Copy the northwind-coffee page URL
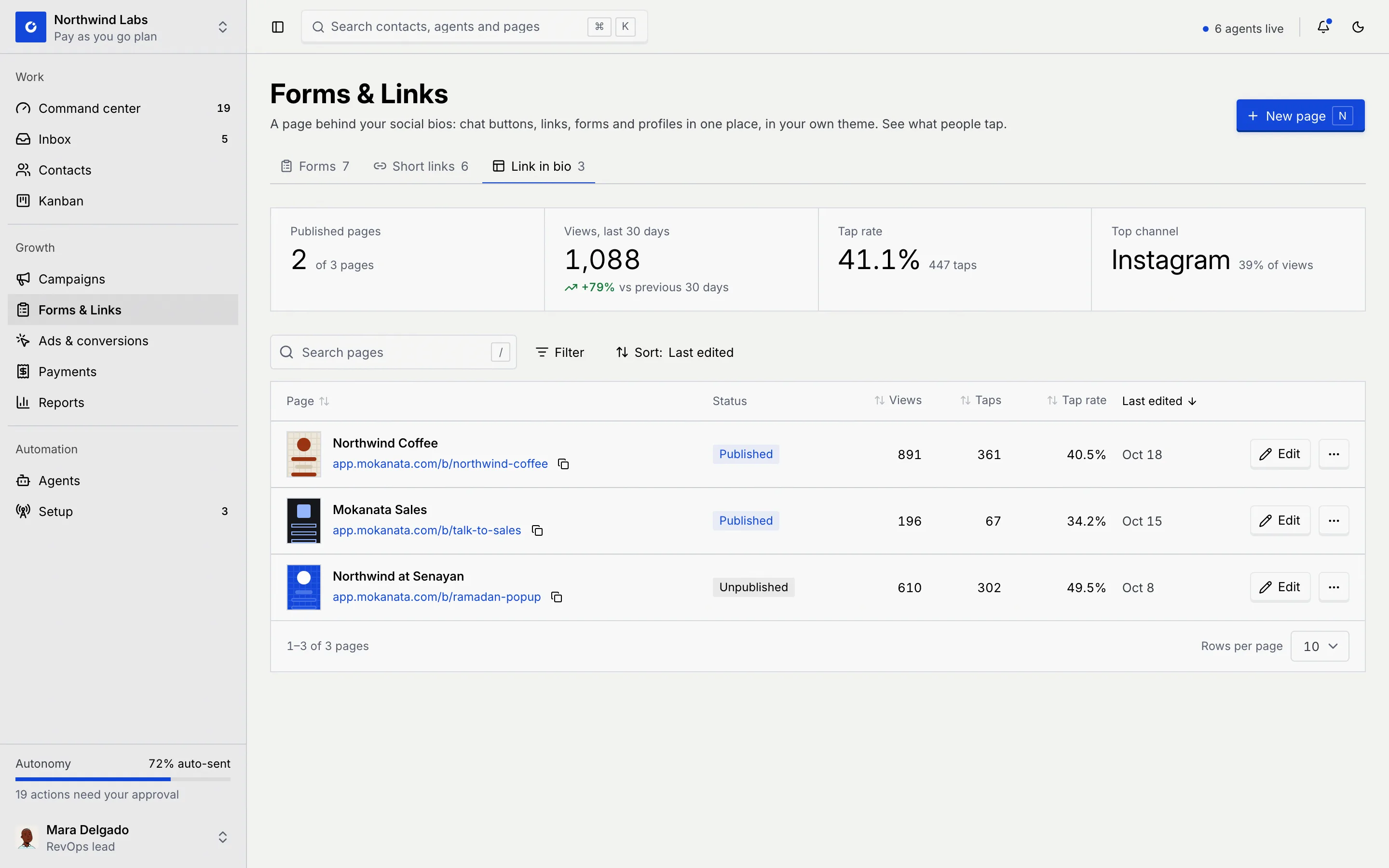The width and height of the screenshot is (1389, 868). pos(564,464)
